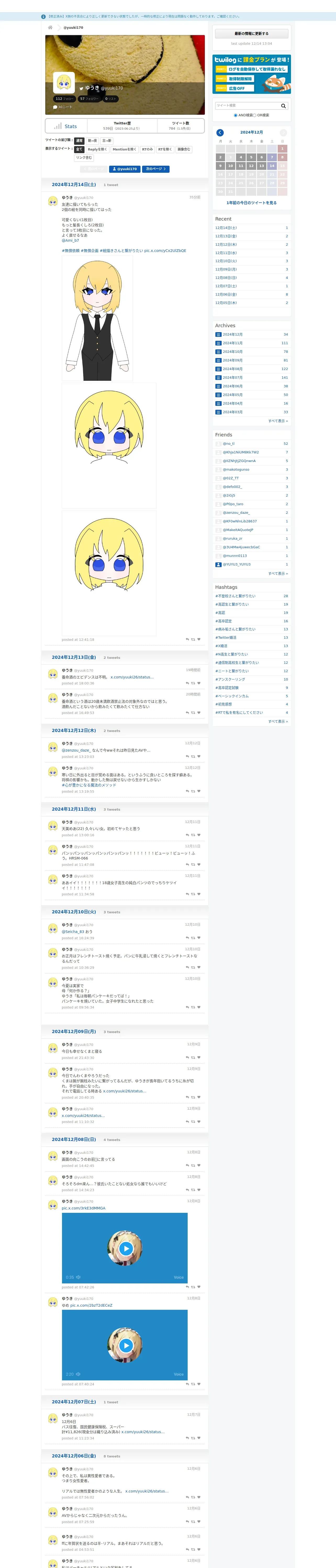Open Twitter bird icon beside ゆうき name
The width and height of the screenshot is (336, 1568).
coord(81,88)
